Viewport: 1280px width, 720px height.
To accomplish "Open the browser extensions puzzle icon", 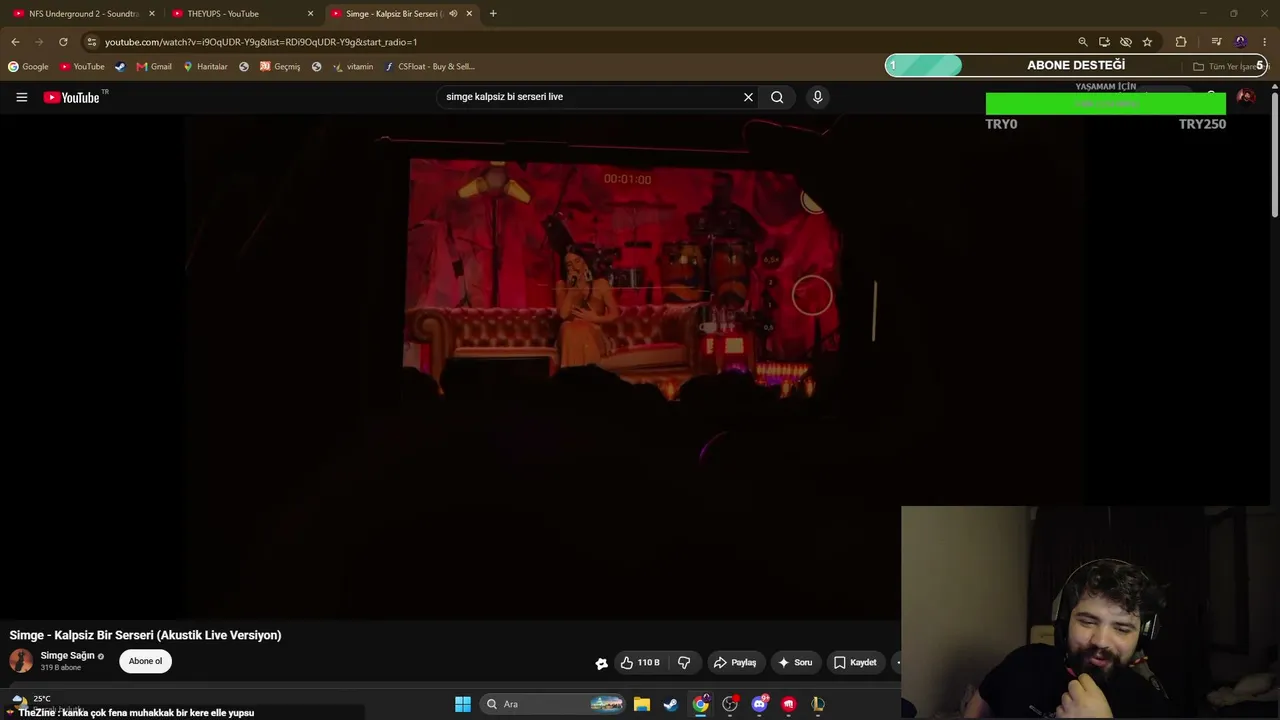I will [1181, 42].
